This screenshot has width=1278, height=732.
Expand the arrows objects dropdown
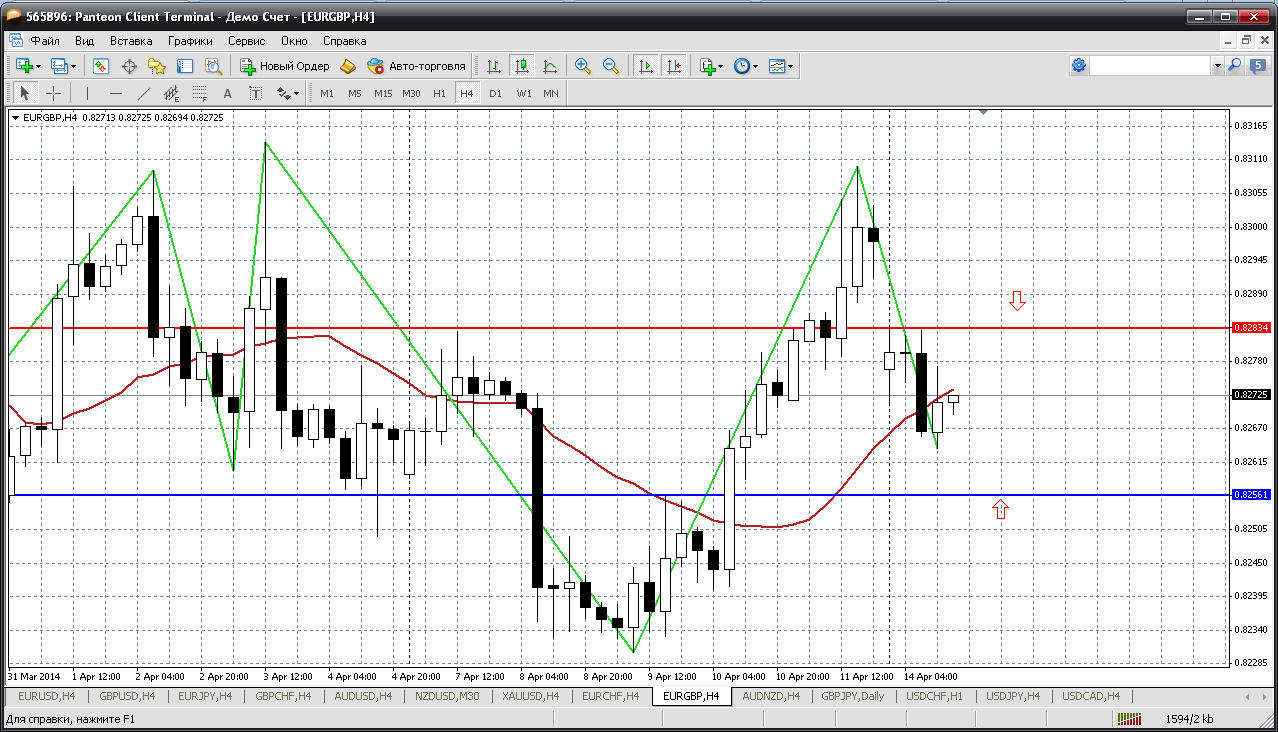point(295,93)
